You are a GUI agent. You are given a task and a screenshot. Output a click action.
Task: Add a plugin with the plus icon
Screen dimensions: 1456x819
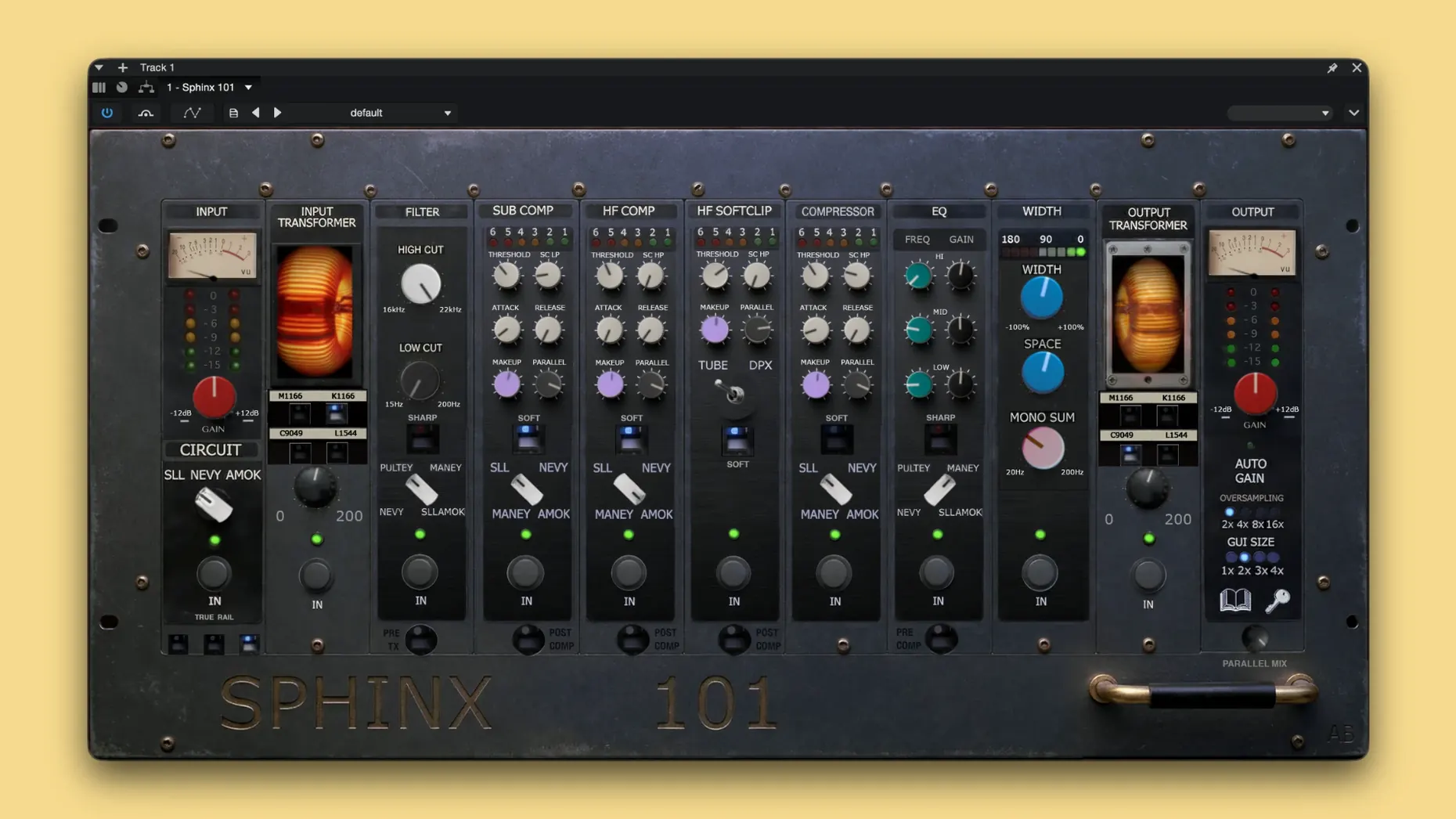pyautogui.click(x=123, y=67)
